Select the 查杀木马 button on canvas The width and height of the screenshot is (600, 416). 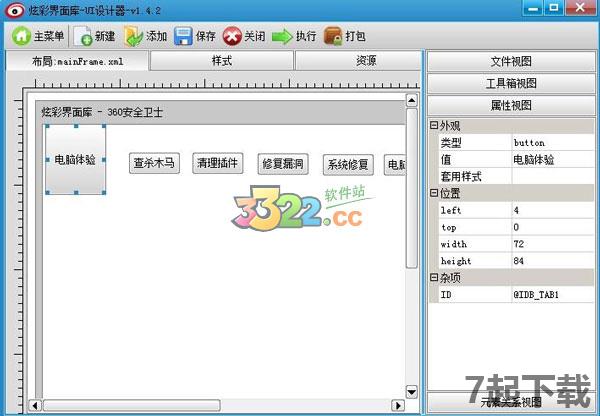tap(155, 163)
